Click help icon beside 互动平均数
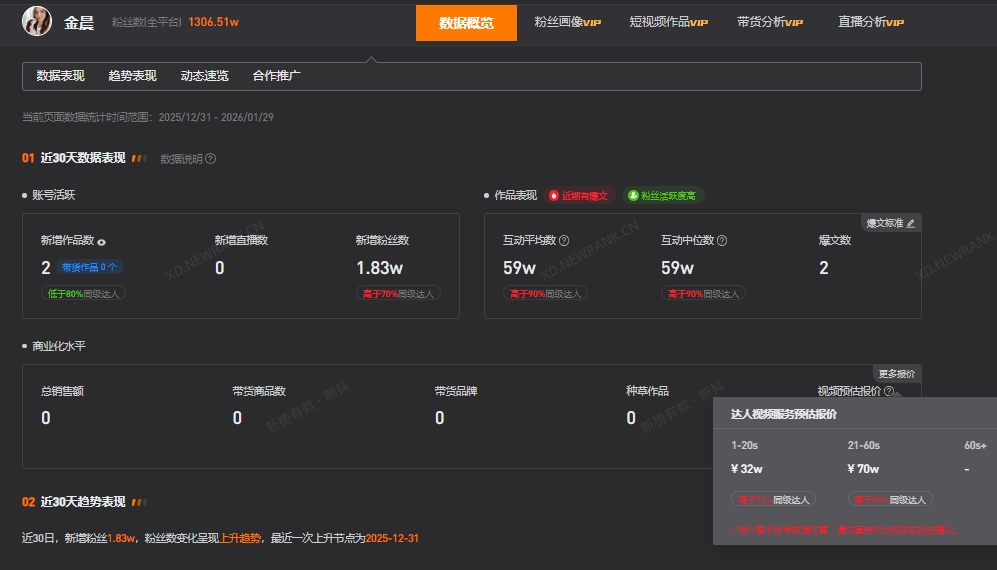 click(564, 240)
